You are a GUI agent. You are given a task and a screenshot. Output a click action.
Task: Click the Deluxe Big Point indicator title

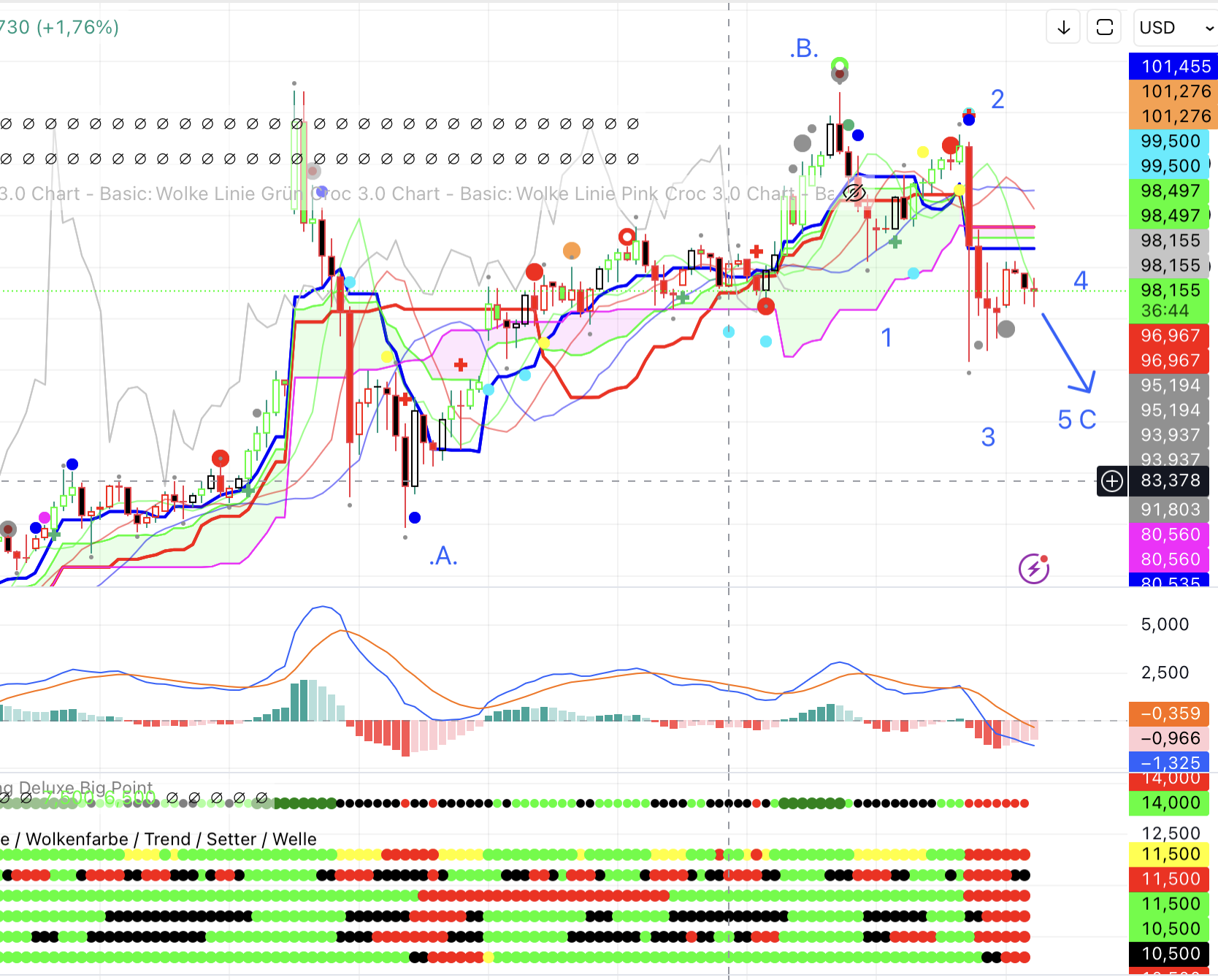click(x=80, y=788)
